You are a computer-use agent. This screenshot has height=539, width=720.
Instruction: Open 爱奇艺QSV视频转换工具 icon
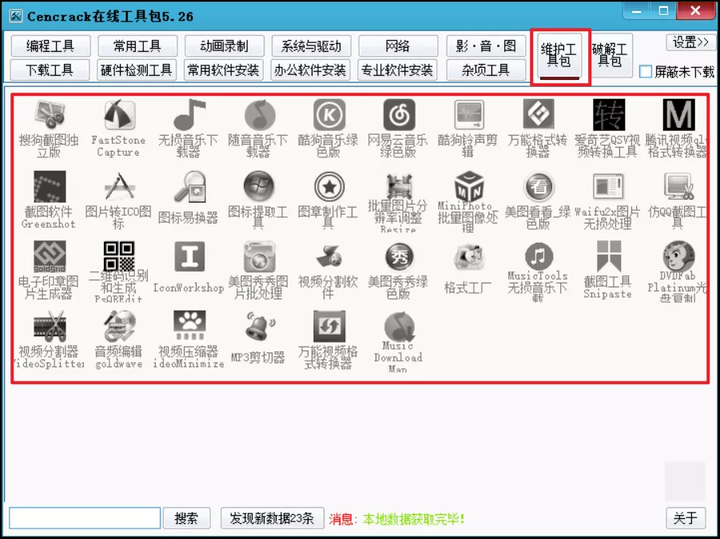click(x=608, y=115)
